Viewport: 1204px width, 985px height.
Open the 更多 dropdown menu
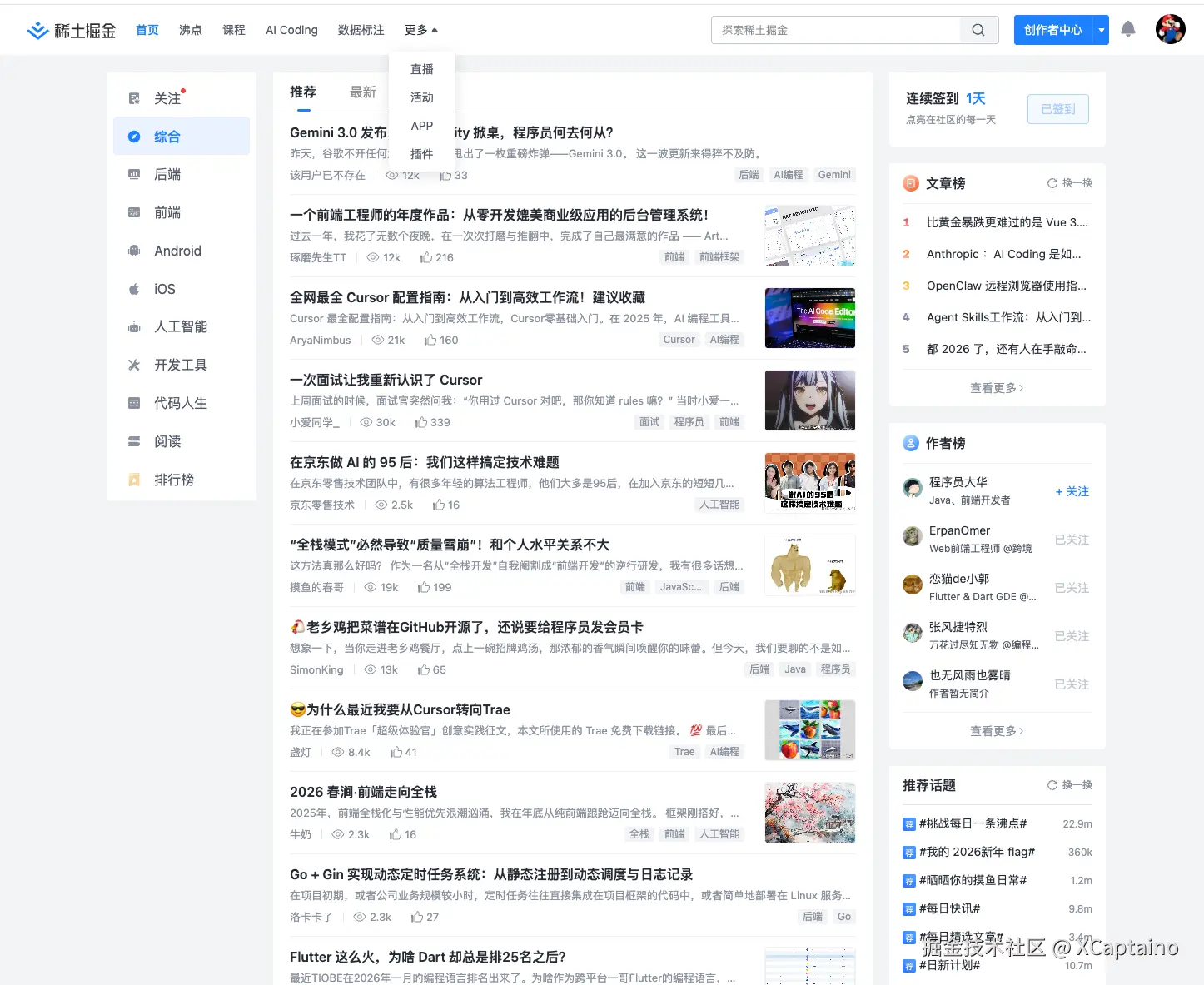[420, 29]
